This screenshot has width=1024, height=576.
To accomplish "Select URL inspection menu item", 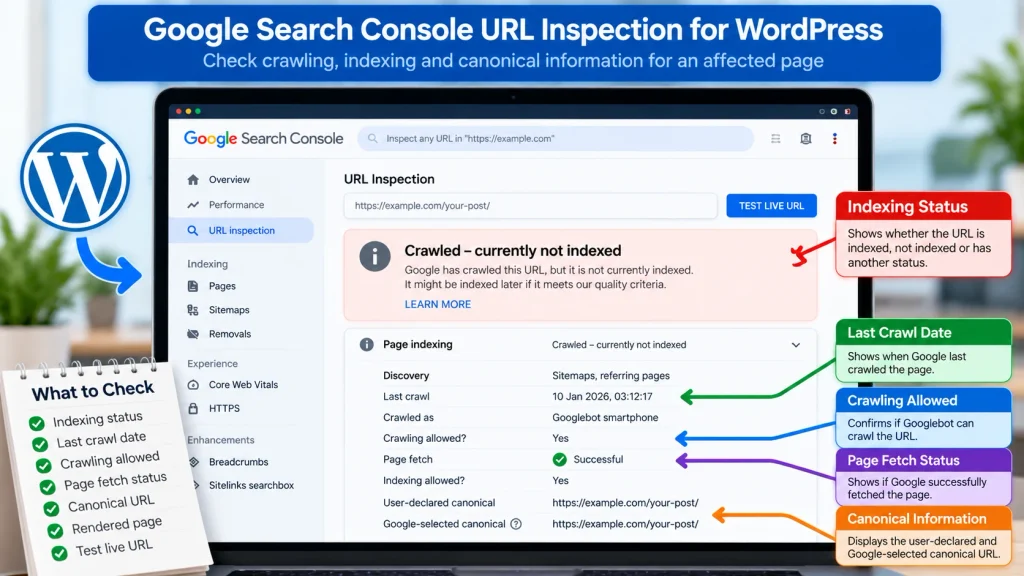I will click(242, 231).
